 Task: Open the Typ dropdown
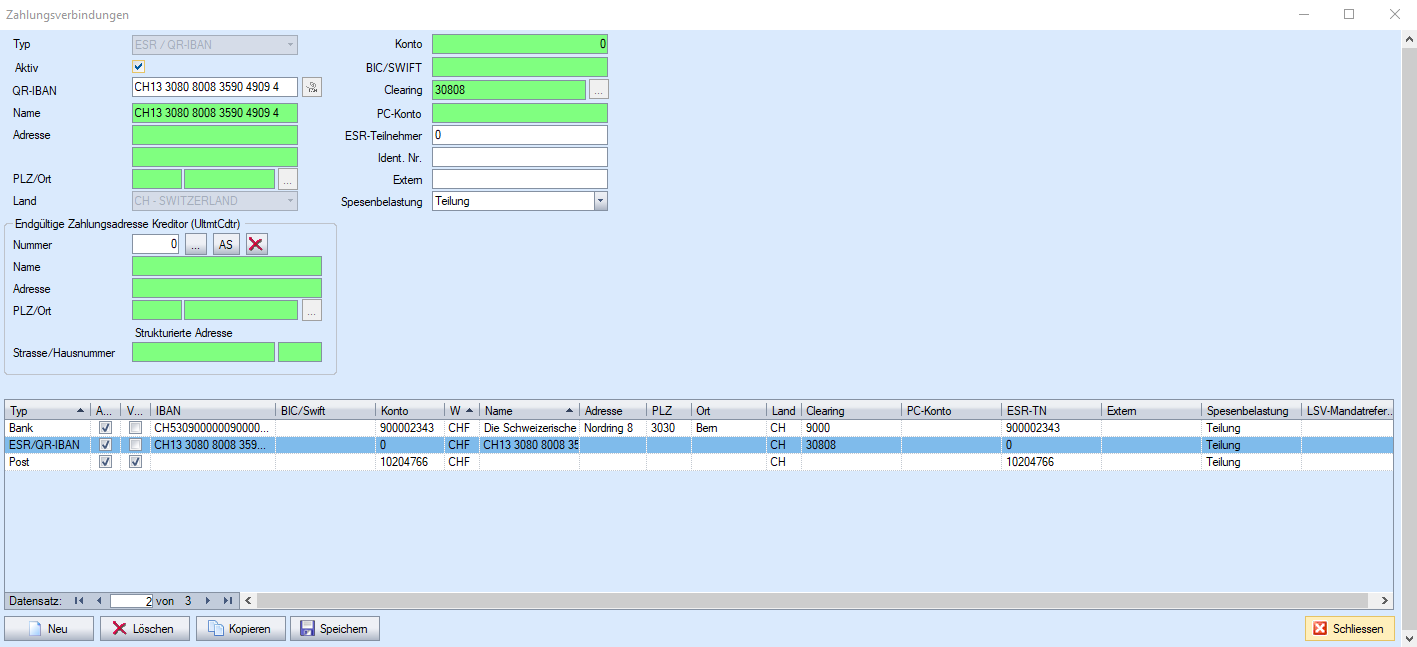pyautogui.click(x=290, y=45)
